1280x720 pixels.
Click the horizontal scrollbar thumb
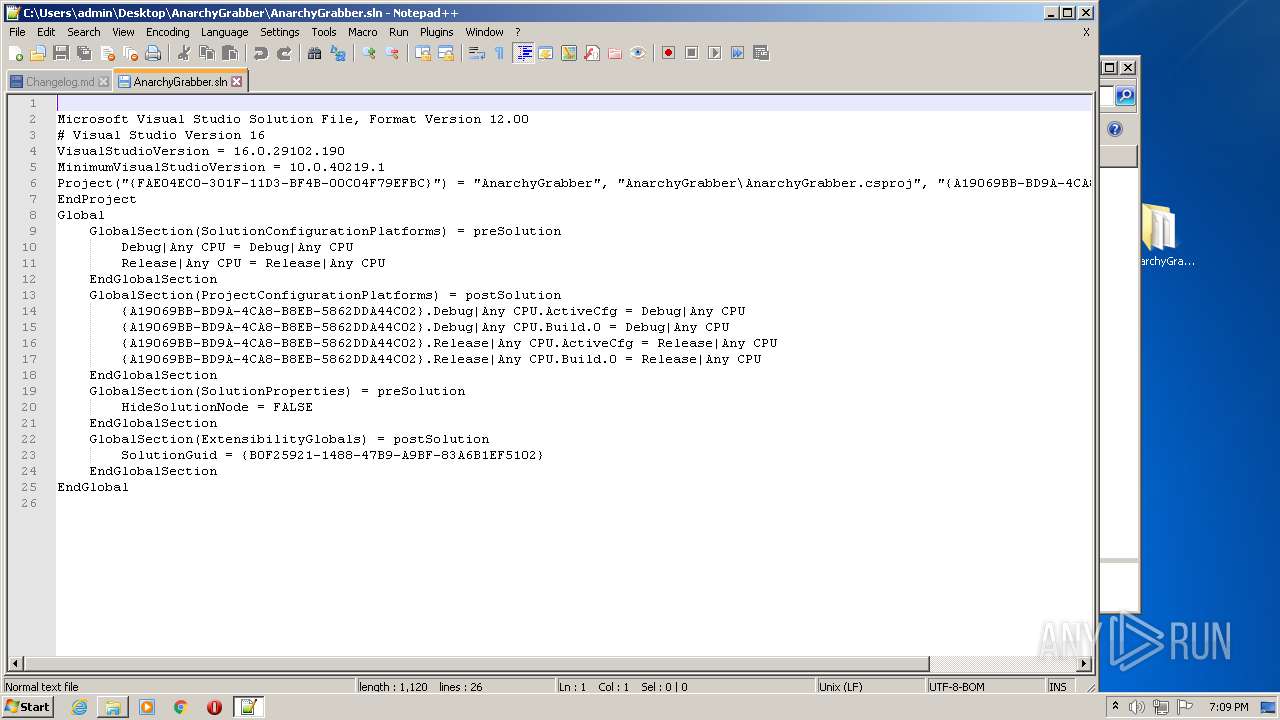click(x=476, y=663)
